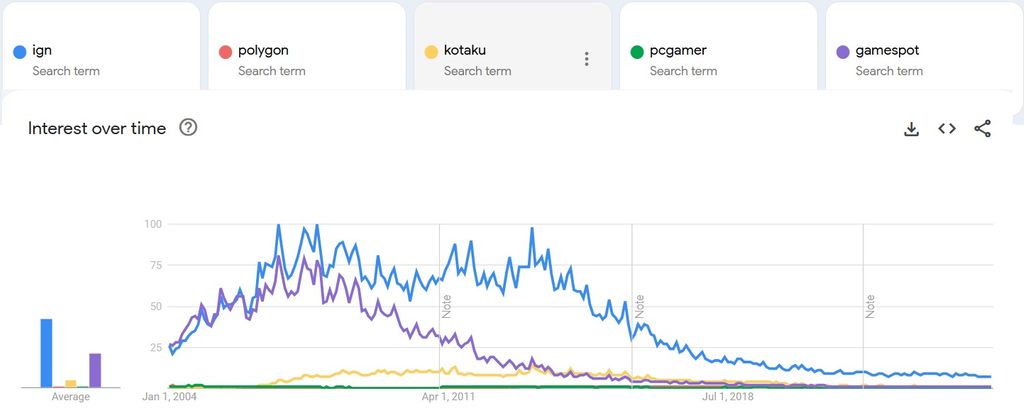The height and width of the screenshot is (418, 1024).
Task: Edit the kotaku search term
Action: pos(465,50)
